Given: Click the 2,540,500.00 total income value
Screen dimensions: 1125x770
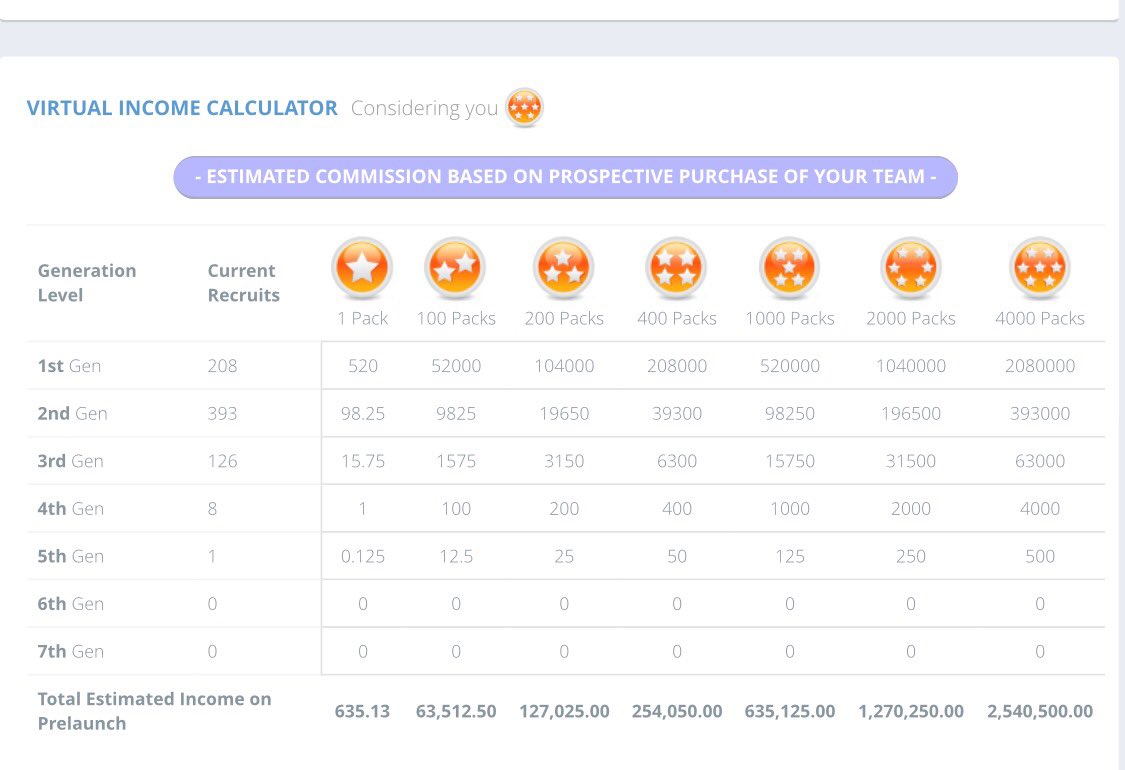Looking at the screenshot, I should (x=1040, y=711).
